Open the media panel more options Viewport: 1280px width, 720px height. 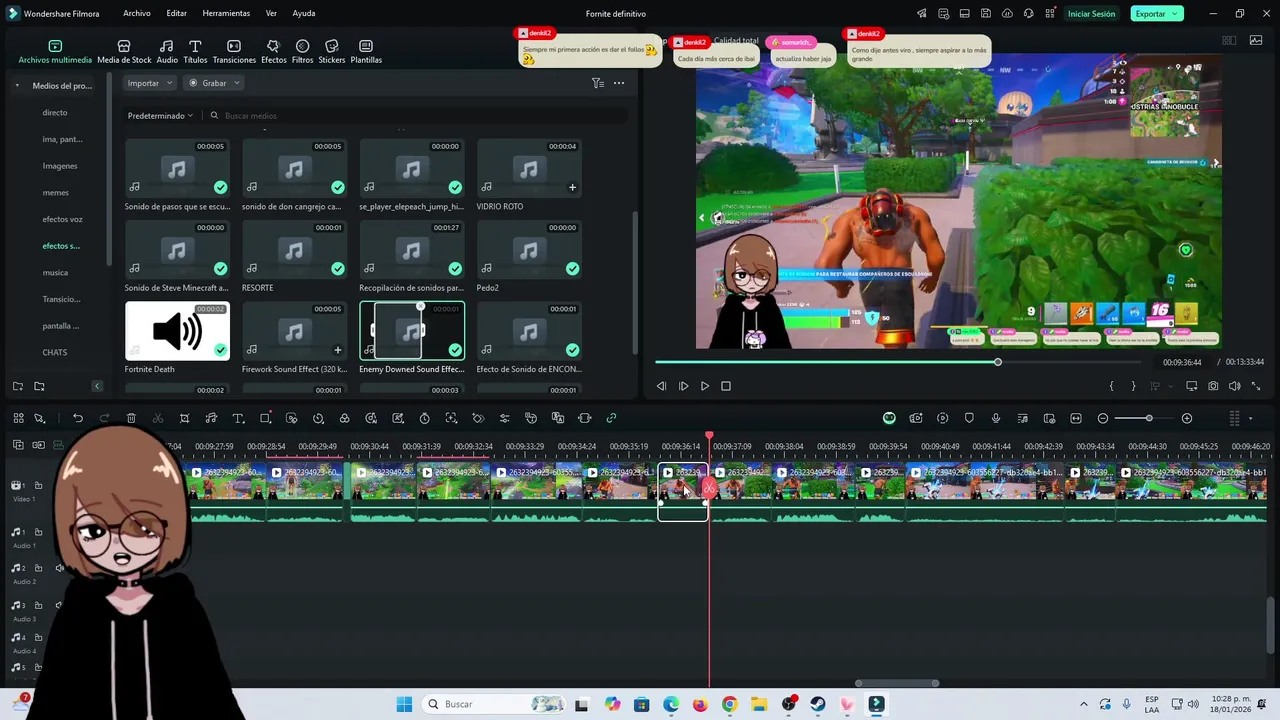[x=619, y=83]
